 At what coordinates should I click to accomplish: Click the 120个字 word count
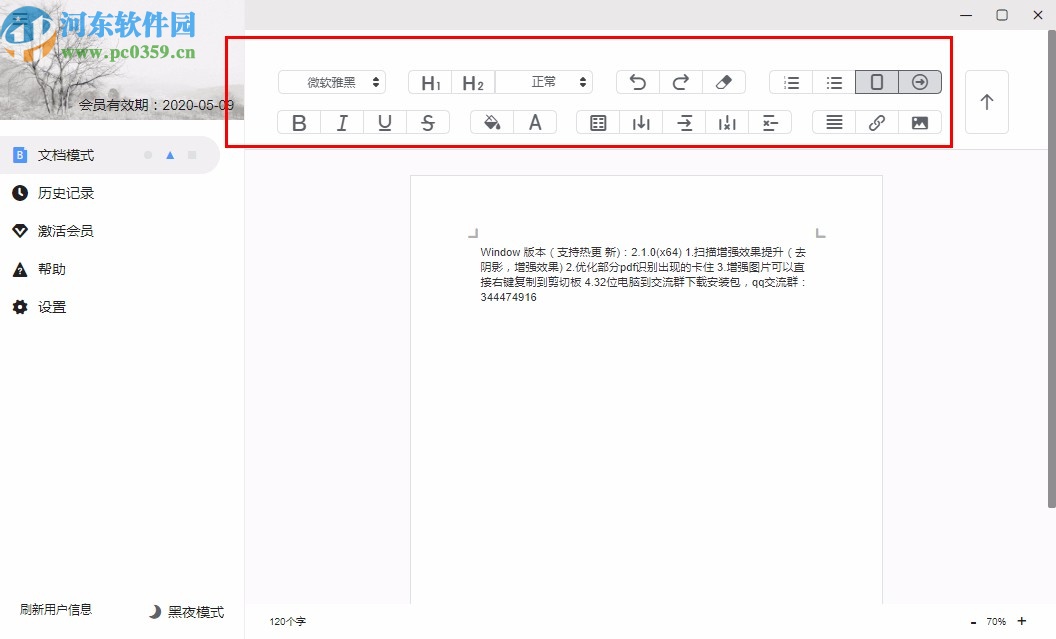point(288,621)
